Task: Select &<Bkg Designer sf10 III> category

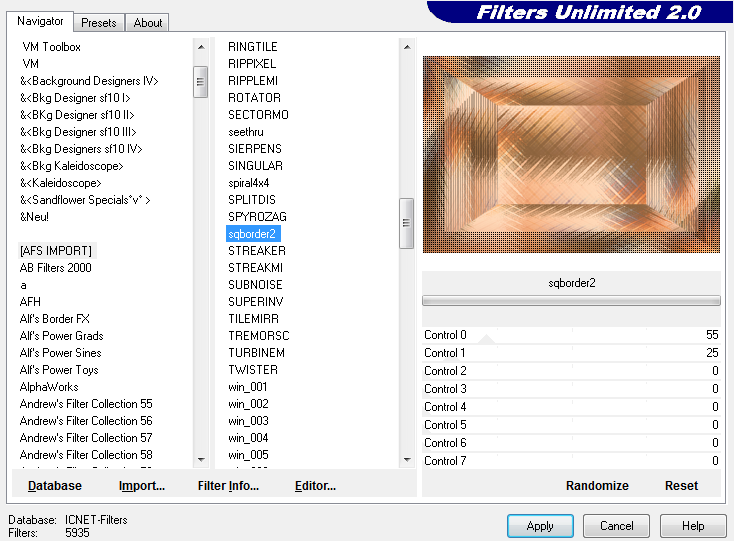Action: [78, 132]
